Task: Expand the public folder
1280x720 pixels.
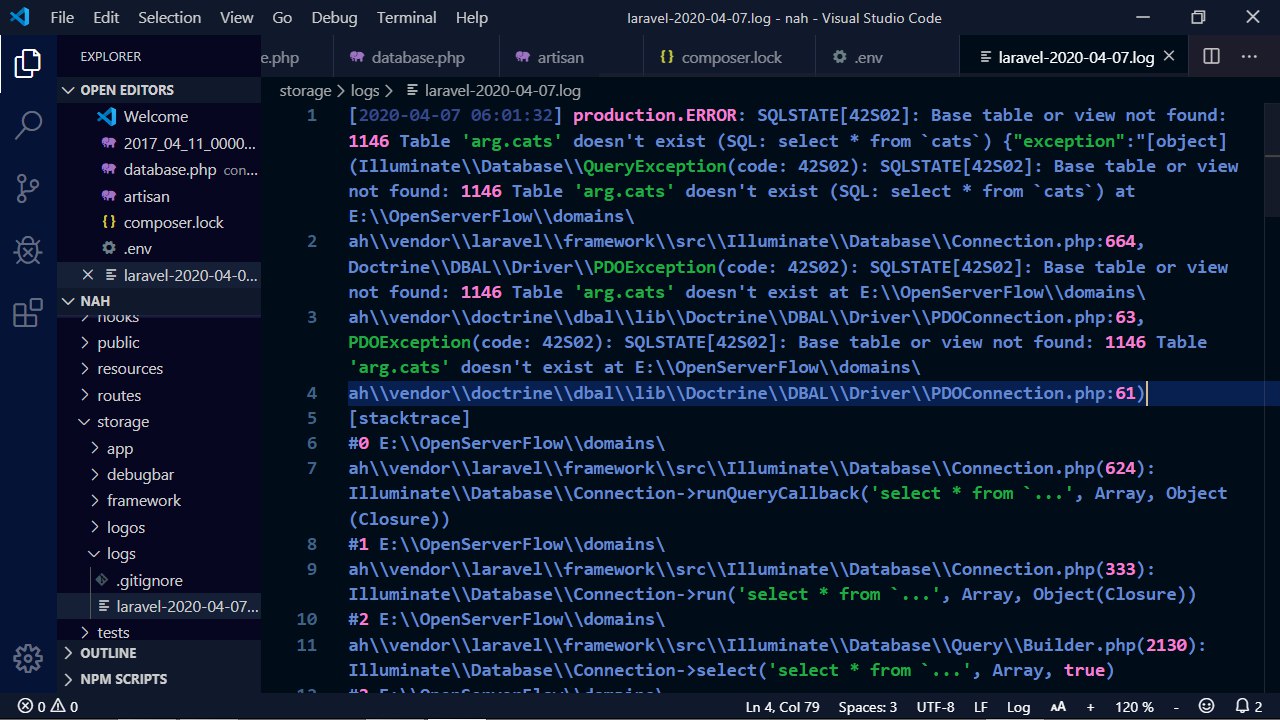Action: (160, 342)
